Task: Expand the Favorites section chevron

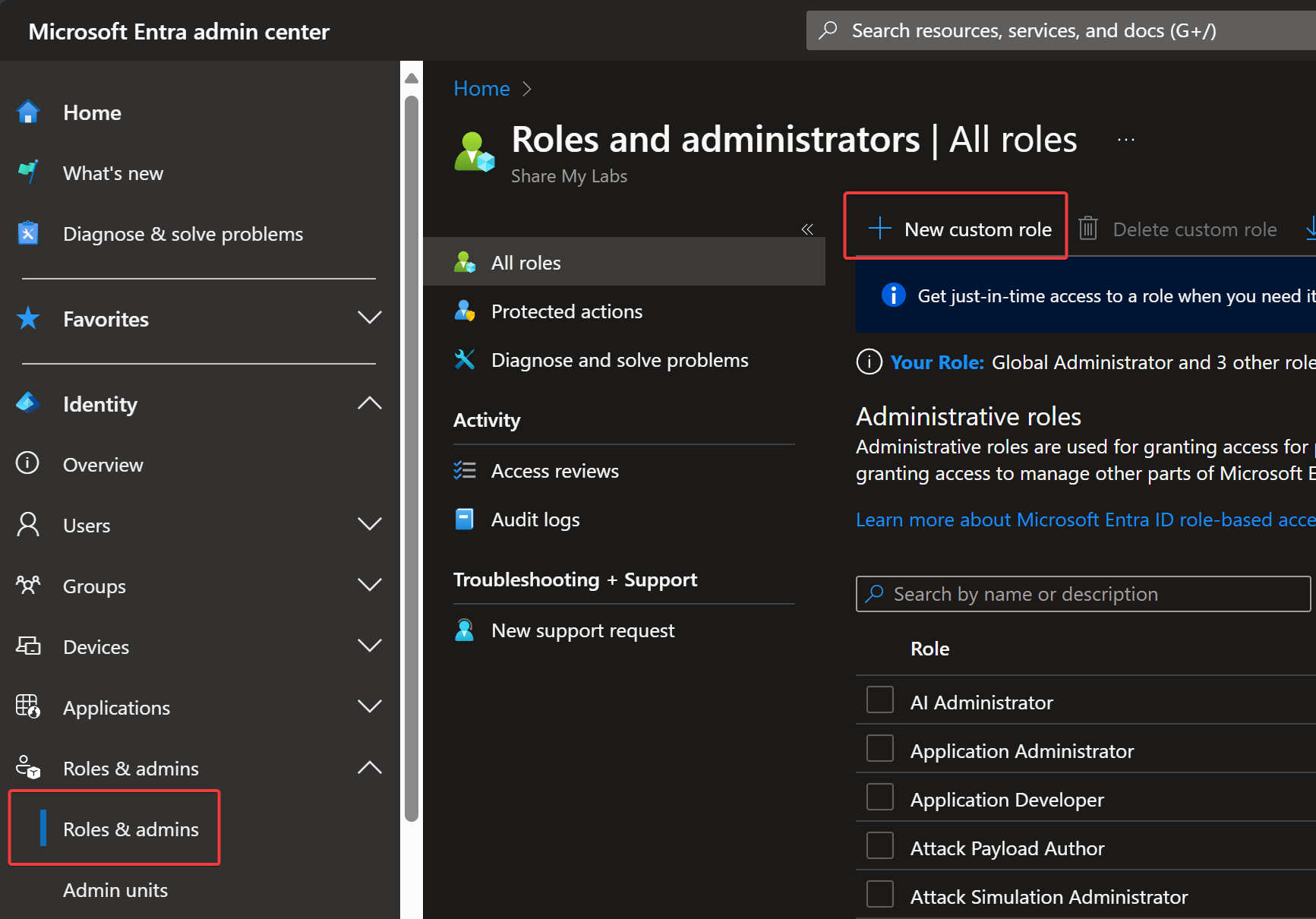Action: 369,318
